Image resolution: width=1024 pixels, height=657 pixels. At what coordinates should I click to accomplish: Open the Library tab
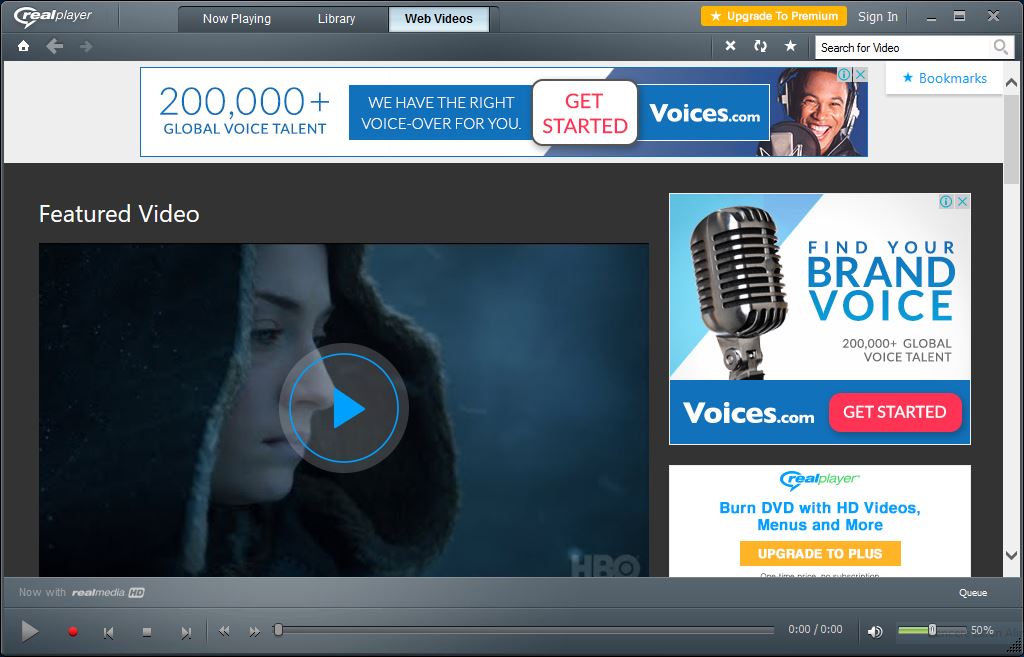(336, 19)
